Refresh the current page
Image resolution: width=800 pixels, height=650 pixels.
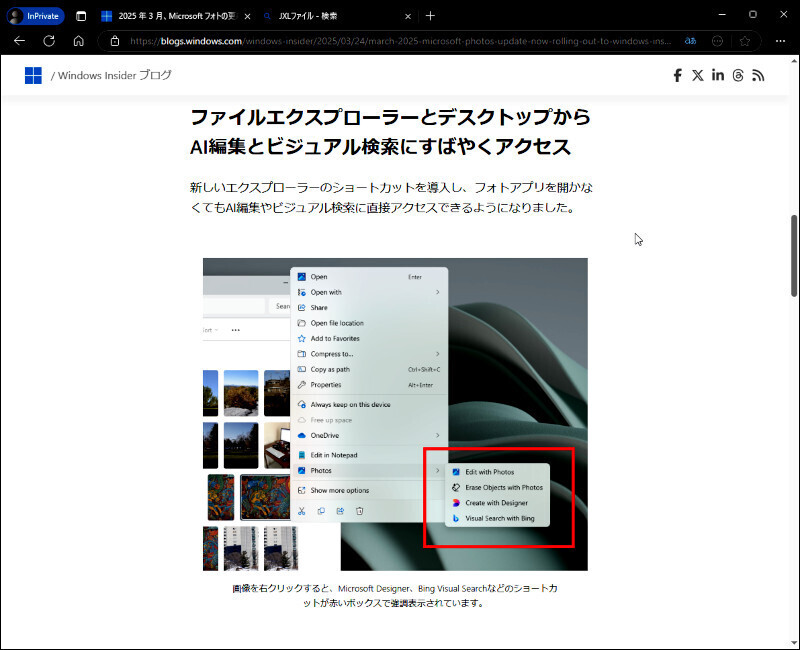49,41
